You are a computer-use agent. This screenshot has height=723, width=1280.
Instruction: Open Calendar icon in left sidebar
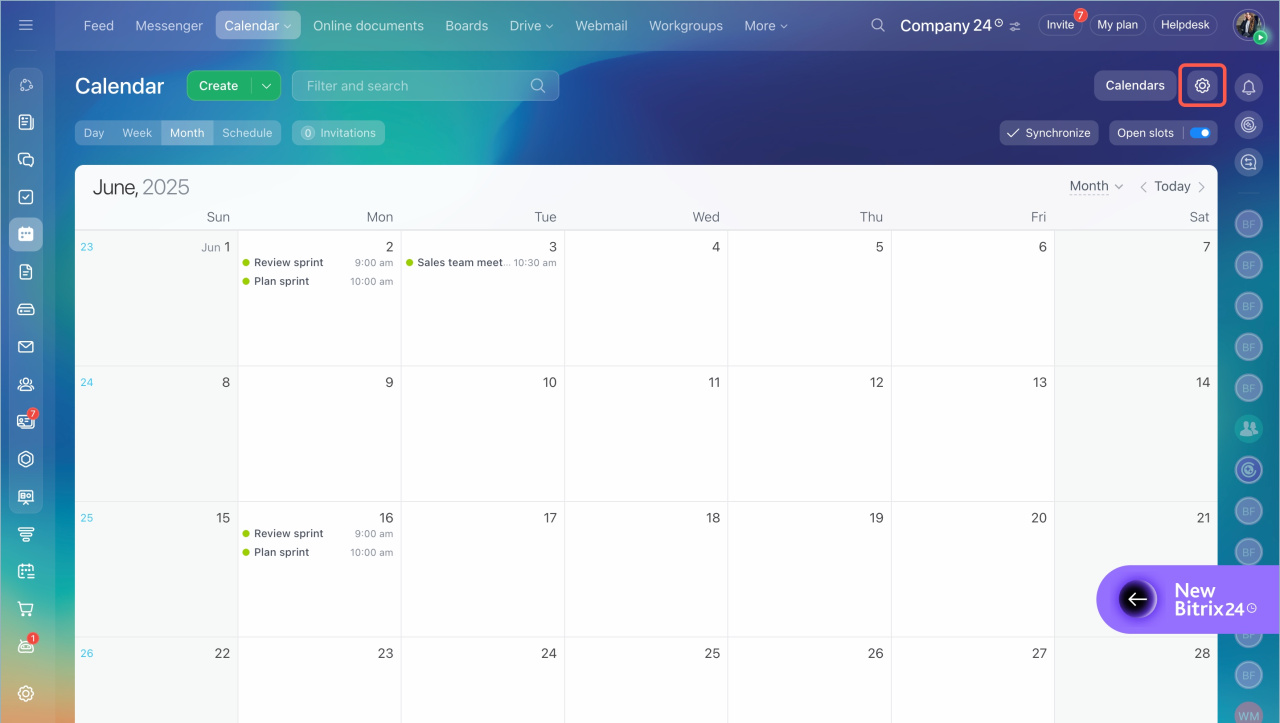pos(26,234)
